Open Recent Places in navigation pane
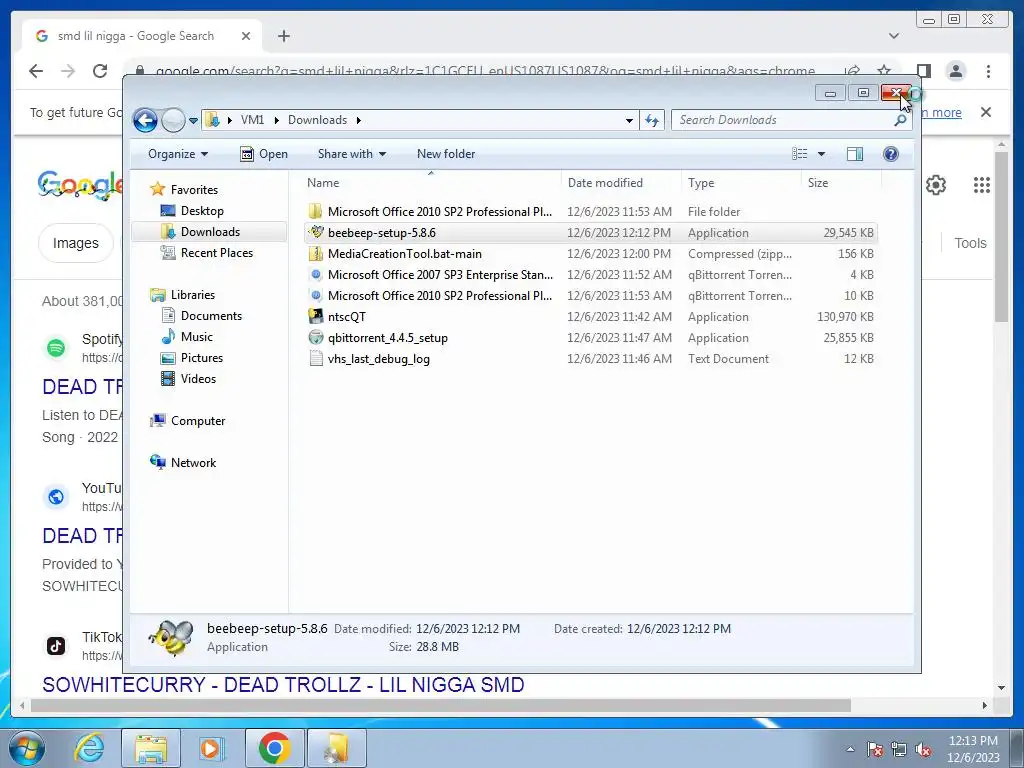This screenshot has height=768, width=1024. 216,253
